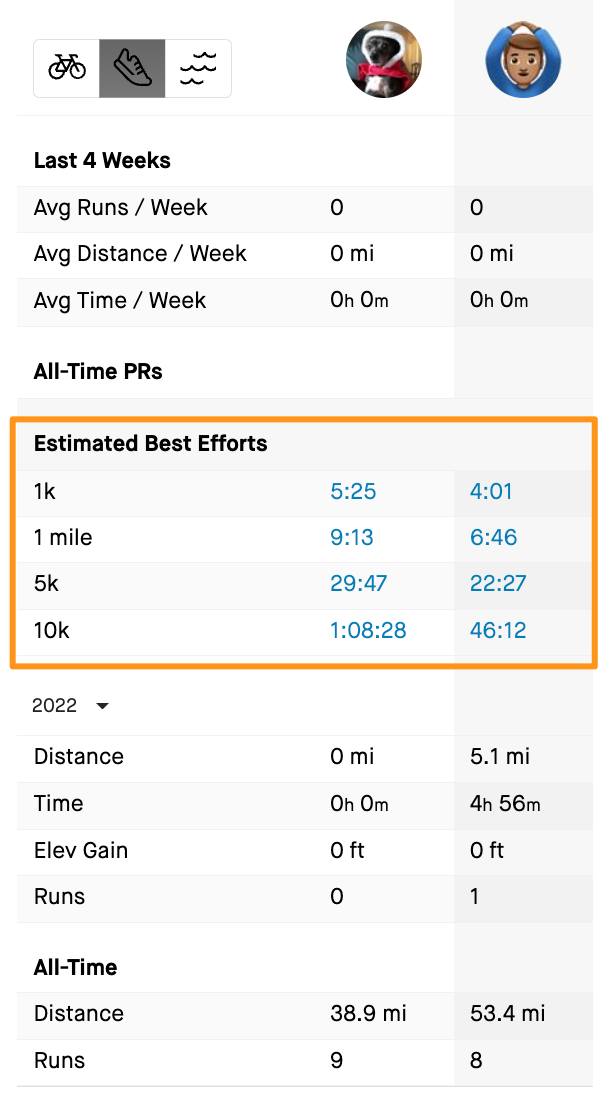Click the 53.4 mi all-time distance
606x1104 pixels.
click(x=508, y=1014)
